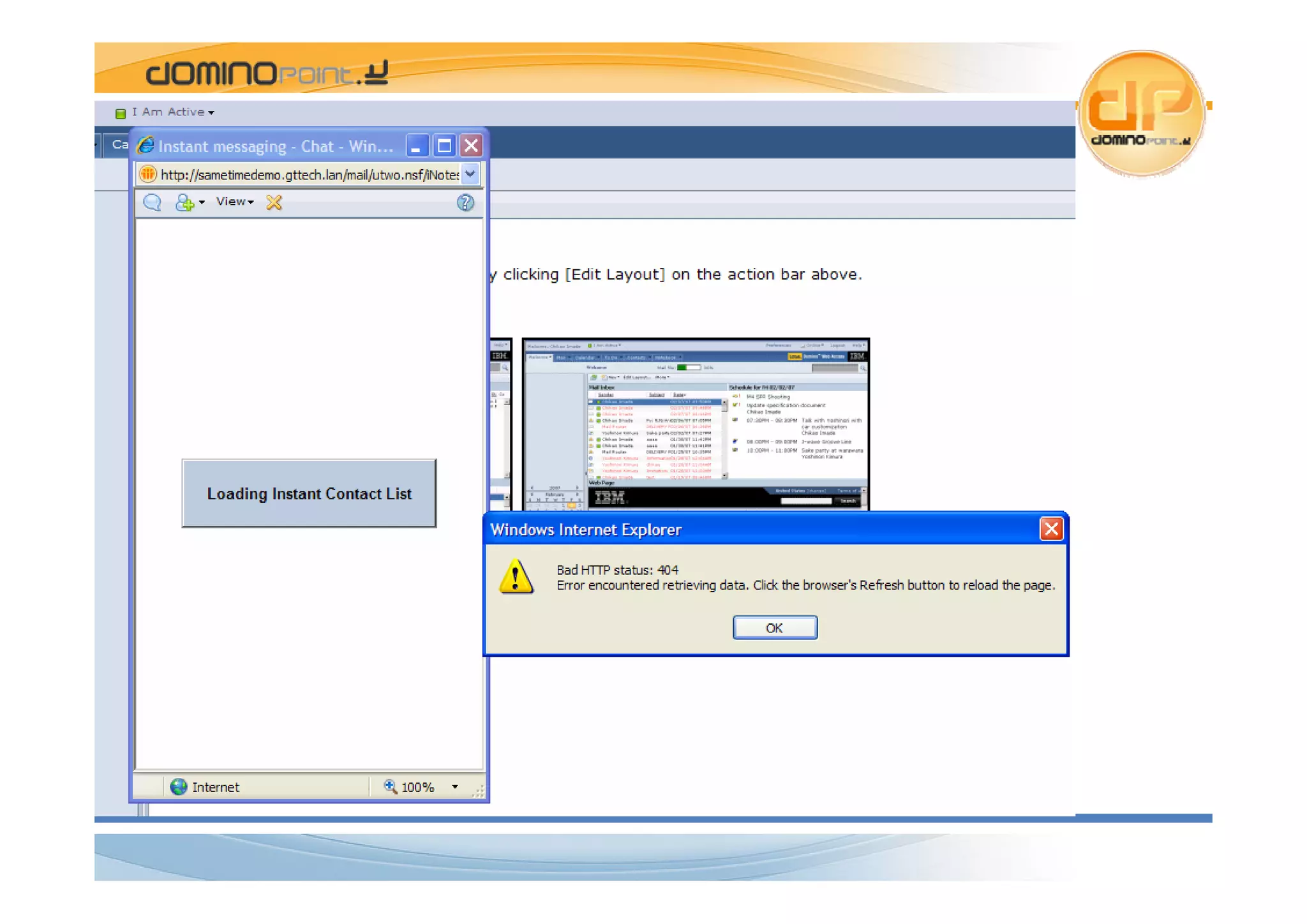Viewport: 1307px width, 924px height.
Task: Expand the address bar URL dropdown
Action: tap(470, 174)
